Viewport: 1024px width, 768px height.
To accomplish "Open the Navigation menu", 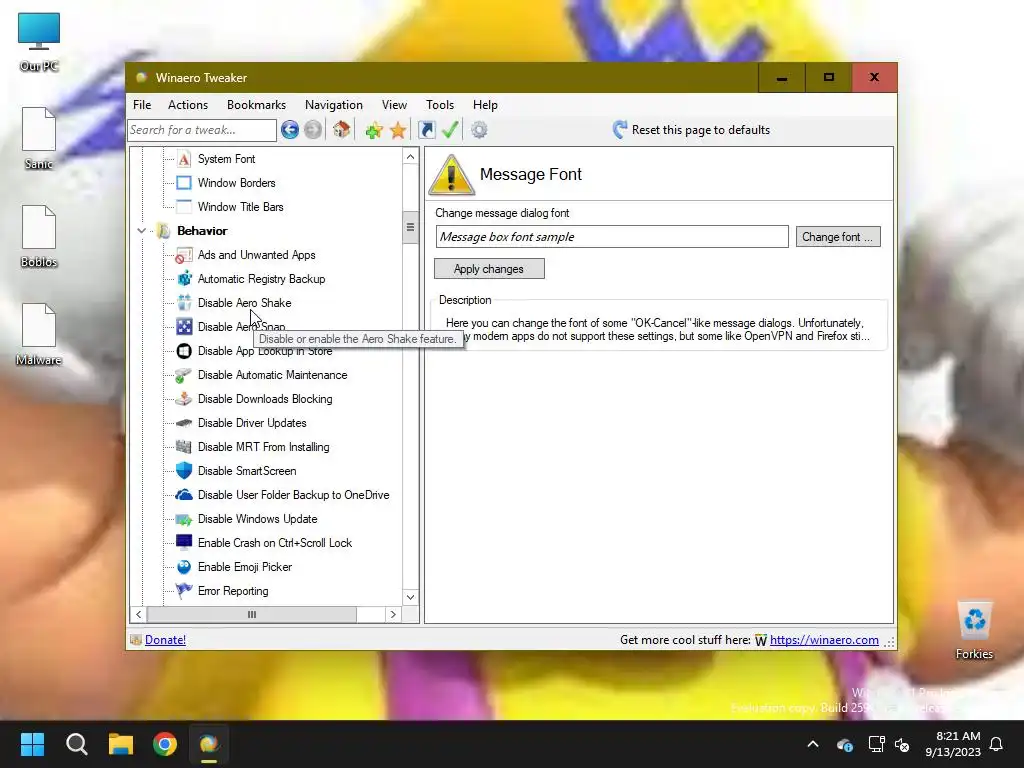I will pyautogui.click(x=334, y=104).
